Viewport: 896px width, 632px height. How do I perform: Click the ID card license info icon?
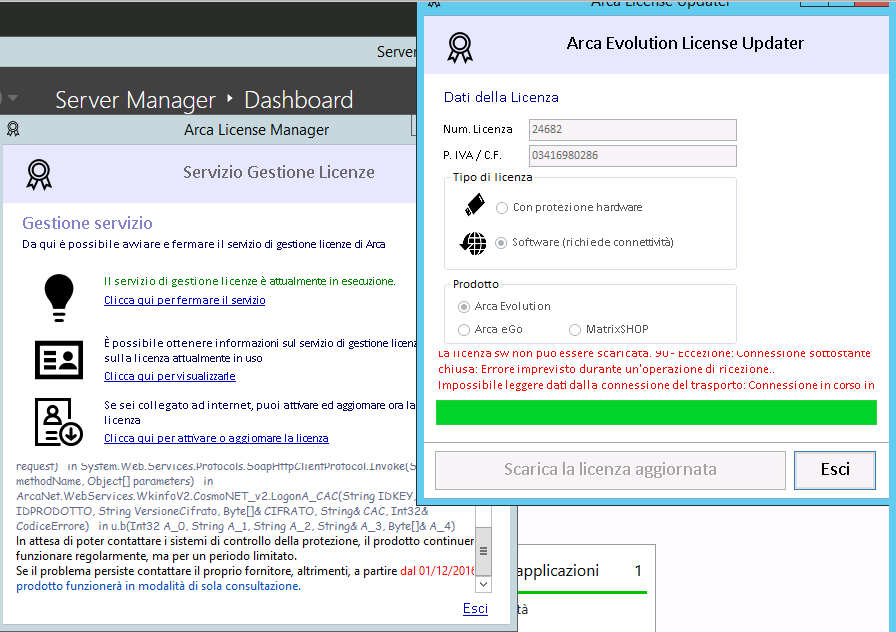tap(59, 359)
